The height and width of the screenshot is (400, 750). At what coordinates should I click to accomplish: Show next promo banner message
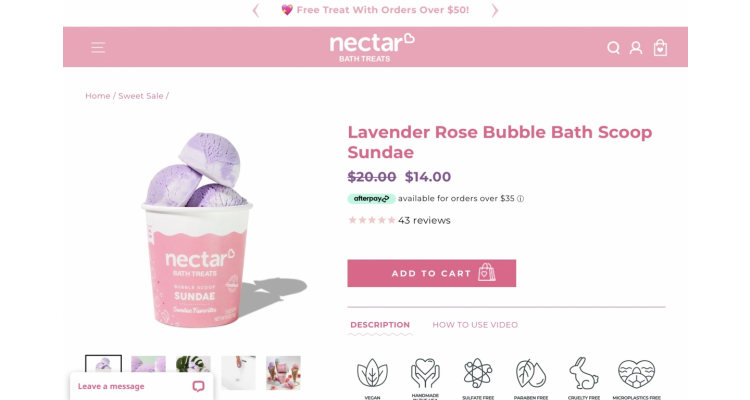tap(495, 11)
